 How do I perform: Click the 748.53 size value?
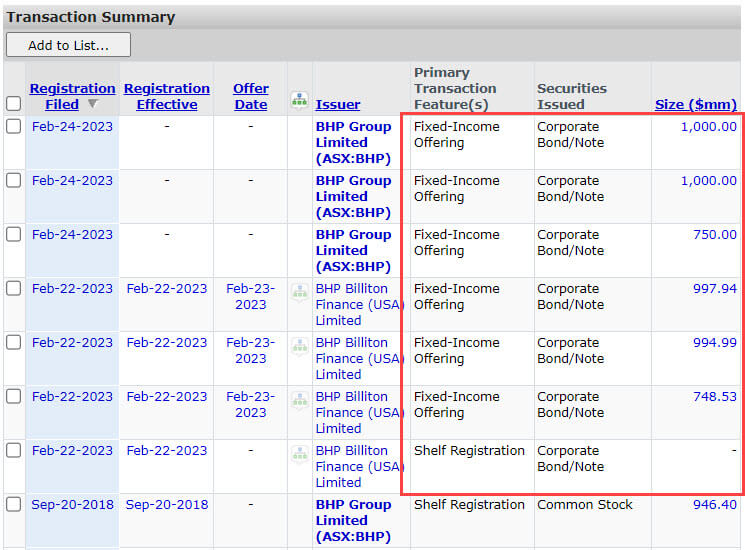click(715, 397)
